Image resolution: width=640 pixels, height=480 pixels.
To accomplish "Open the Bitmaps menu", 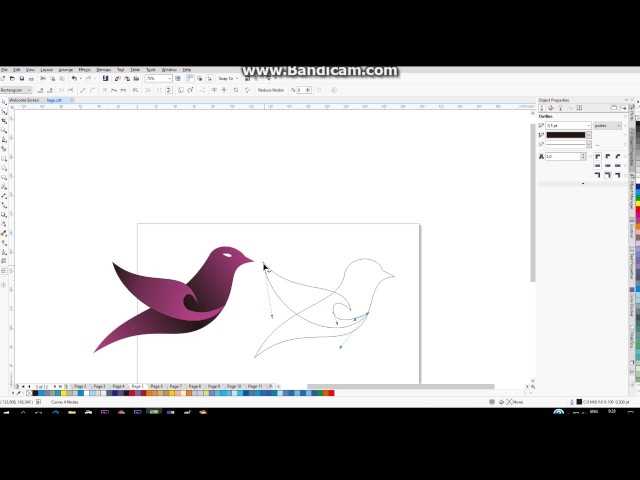I will coord(103,70).
